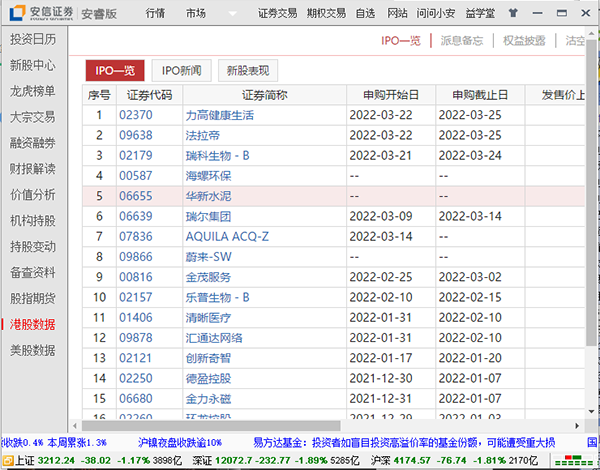The width and height of the screenshot is (600, 470).
Task: Click the IPO新闻 button
Action: [182, 70]
